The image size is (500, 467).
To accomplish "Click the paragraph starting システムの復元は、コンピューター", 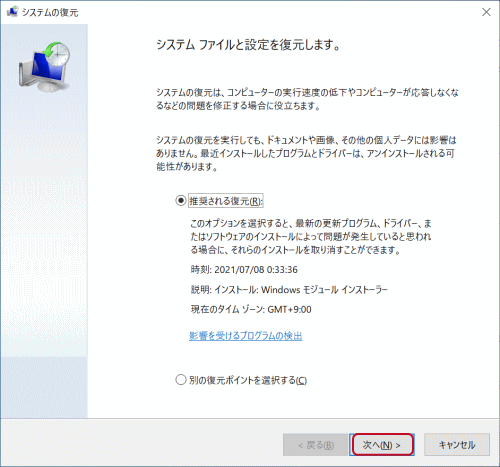I will pos(307,99).
